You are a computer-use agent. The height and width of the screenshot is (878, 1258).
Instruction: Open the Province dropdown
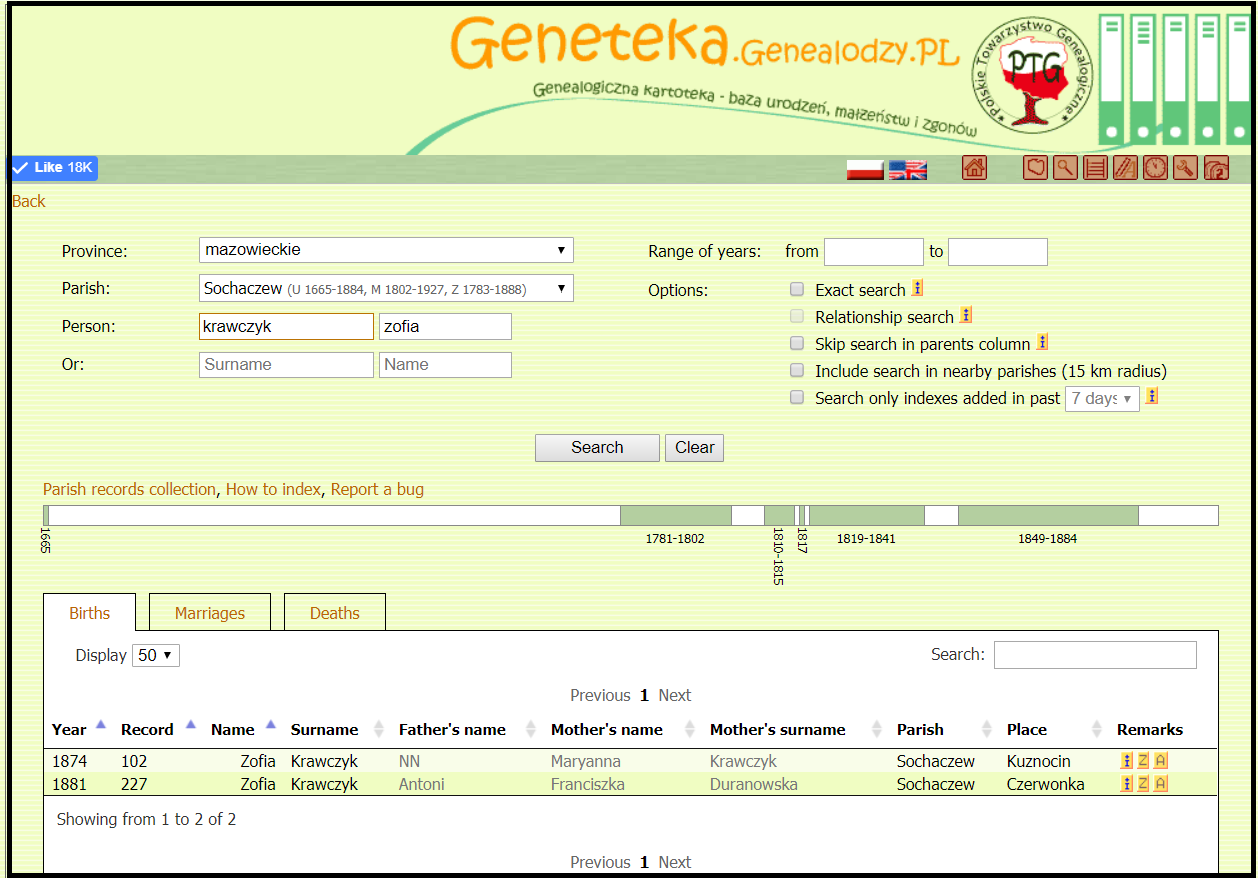[386, 251]
